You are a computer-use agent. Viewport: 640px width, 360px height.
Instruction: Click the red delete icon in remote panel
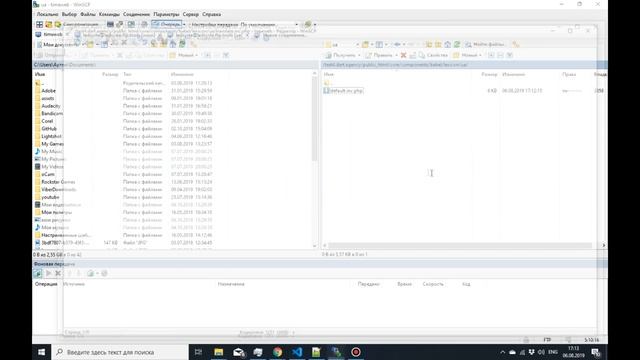(403, 55)
